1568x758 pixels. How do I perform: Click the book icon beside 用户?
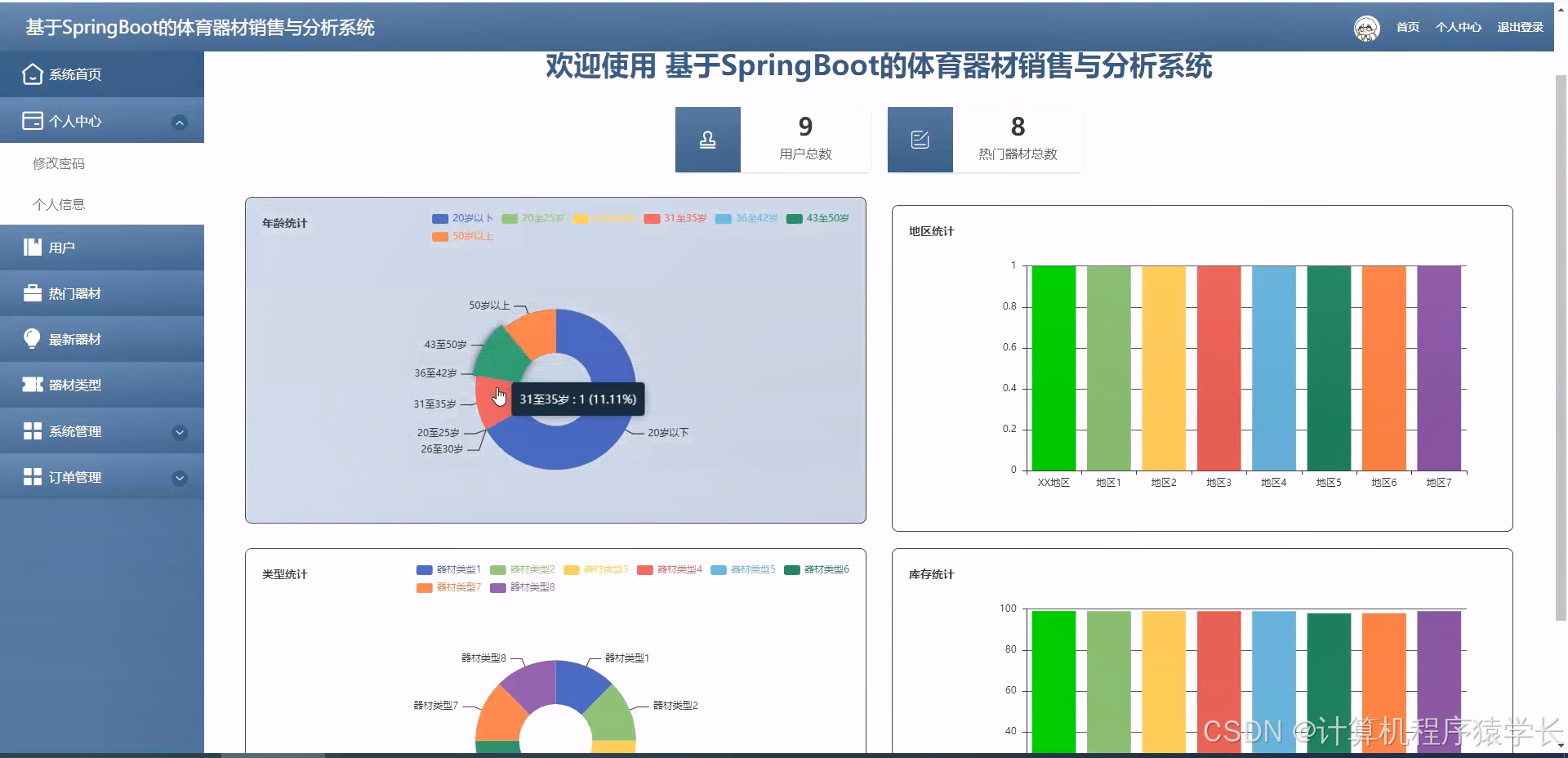coord(33,247)
